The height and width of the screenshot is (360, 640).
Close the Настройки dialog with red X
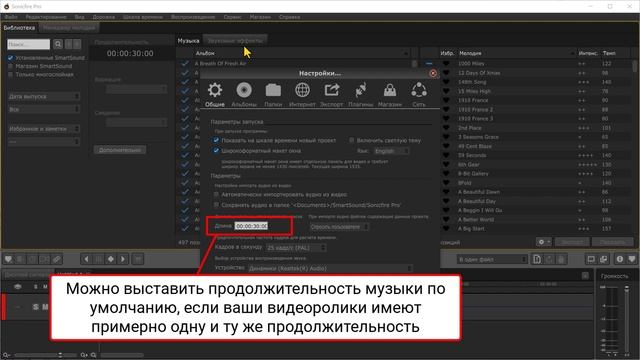[x=433, y=73]
